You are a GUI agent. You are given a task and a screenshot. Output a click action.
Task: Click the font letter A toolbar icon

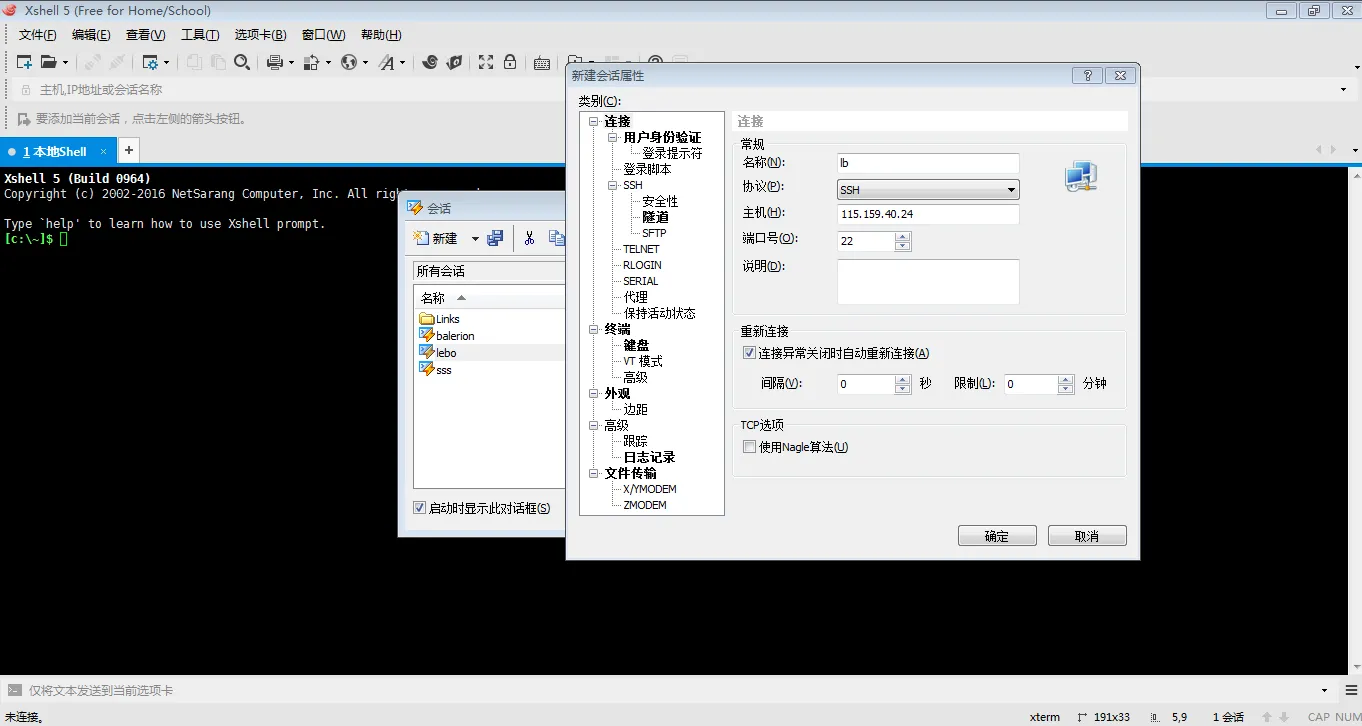pyautogui.click(x=387, y=62)
